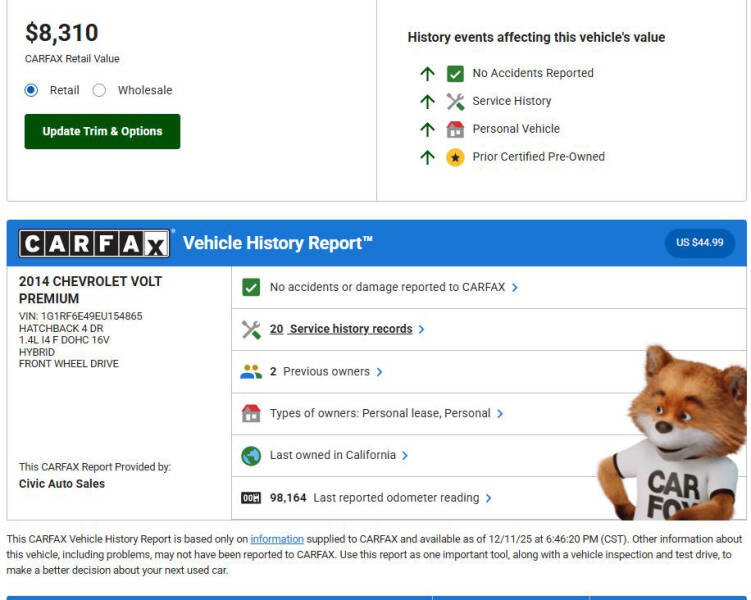Image resolution: width=751 pixels, height=600 pixels.
Task: Click the CARFAX logo in header
Action: tap(94, 243)
